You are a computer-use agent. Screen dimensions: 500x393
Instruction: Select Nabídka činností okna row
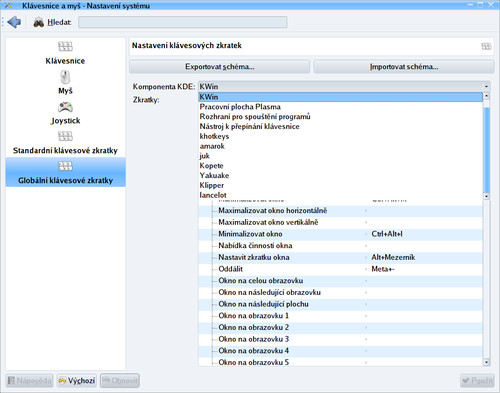(x=340, y=246)
